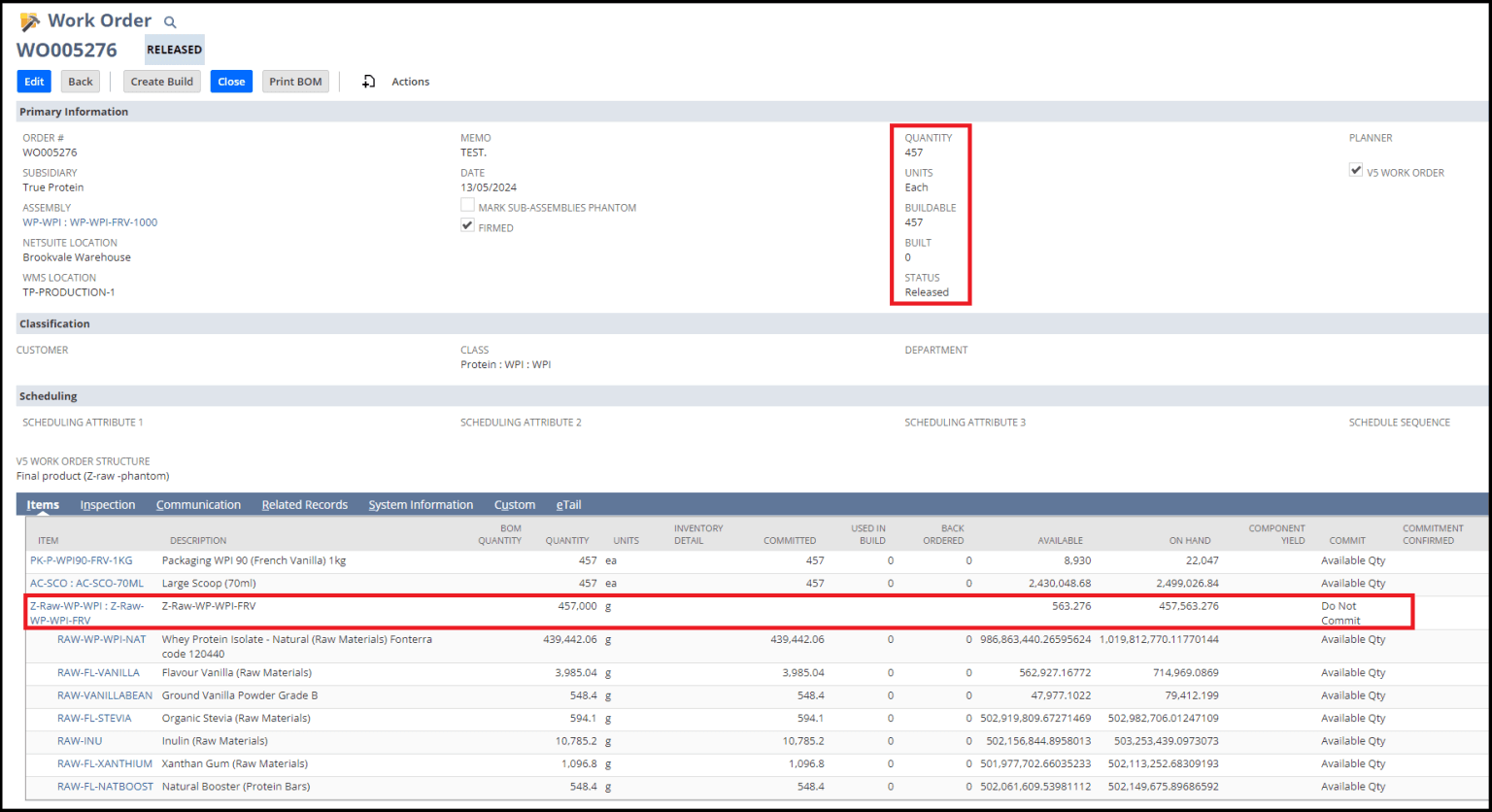
Task: Open the Communication tab
Action: pyautogui.click(x=198, y=504)
